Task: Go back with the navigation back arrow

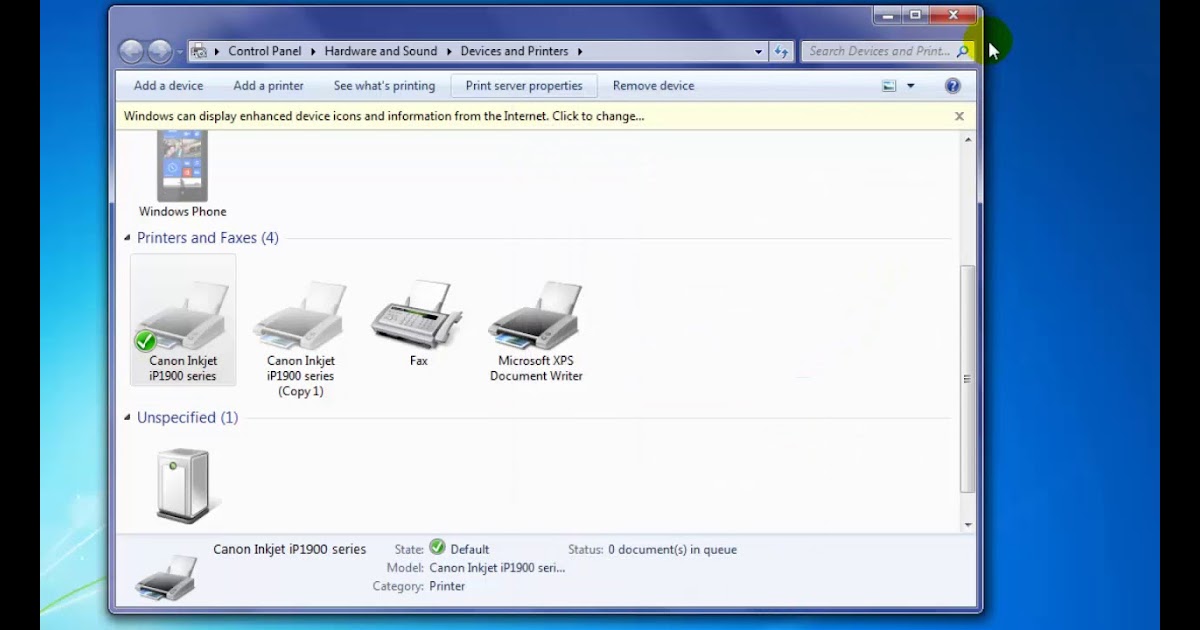Action: [x=131, y=51]
